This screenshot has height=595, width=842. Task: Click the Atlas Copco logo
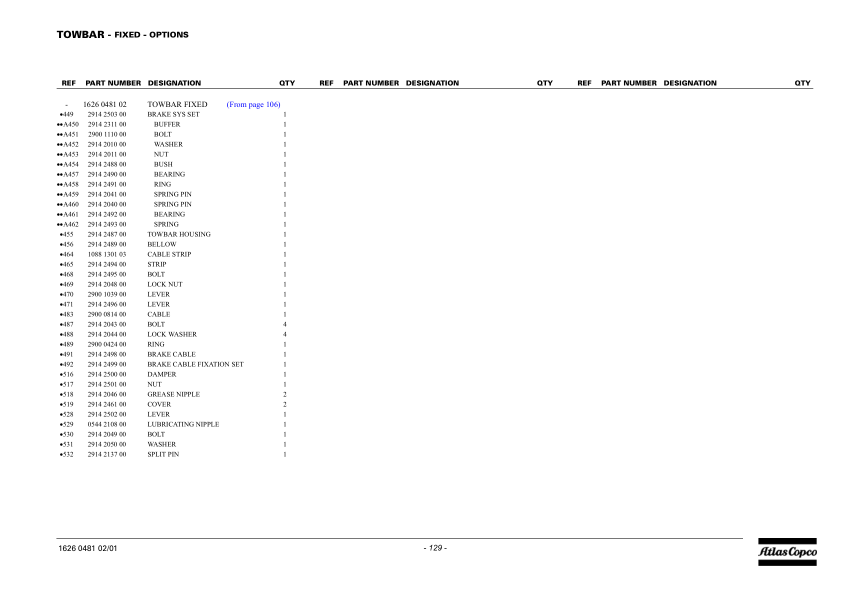[786, 551]
